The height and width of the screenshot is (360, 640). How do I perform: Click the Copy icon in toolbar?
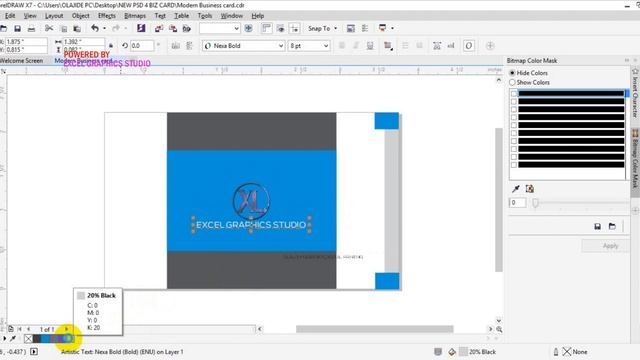click(x=64, y=29)
